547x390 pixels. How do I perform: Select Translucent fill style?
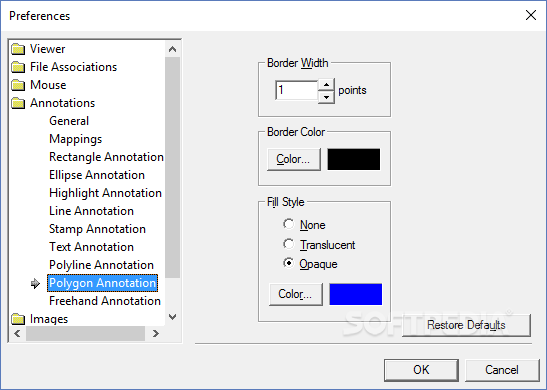coord(289,244)
